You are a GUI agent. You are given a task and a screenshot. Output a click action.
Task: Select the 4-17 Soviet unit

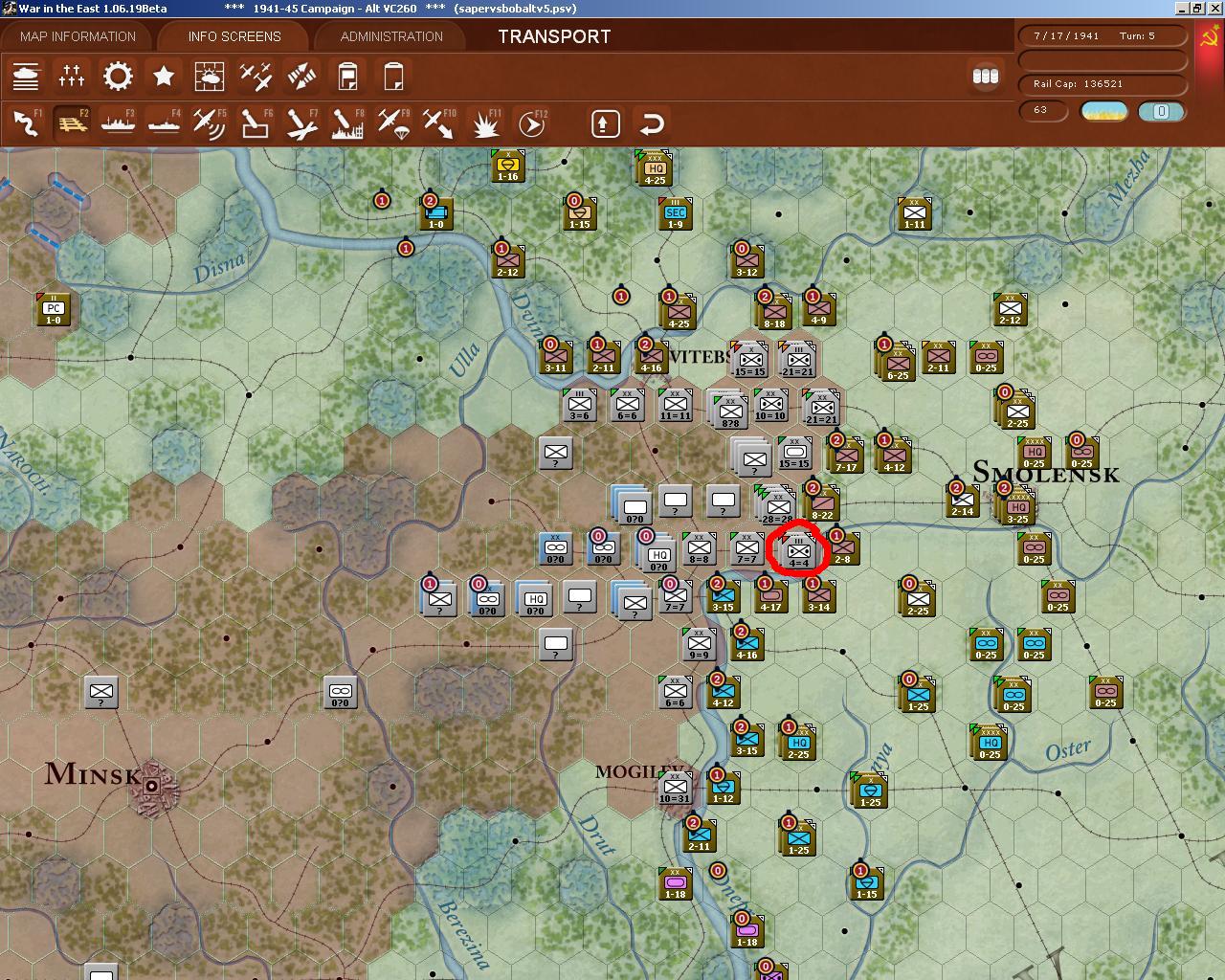click(770, 596)
